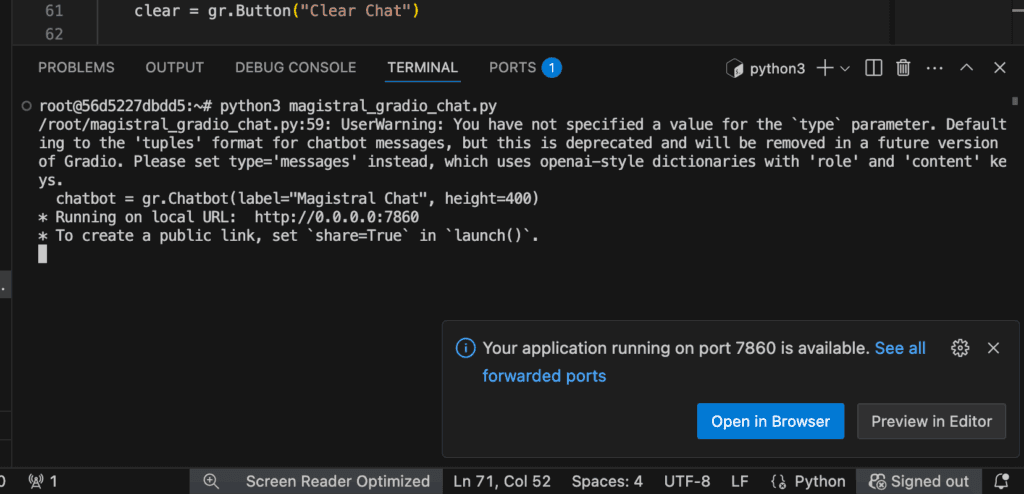Switch to the DEBUG CONSOLE tab
This screenshot has height=494, width=1024.
tap(296, 67)
